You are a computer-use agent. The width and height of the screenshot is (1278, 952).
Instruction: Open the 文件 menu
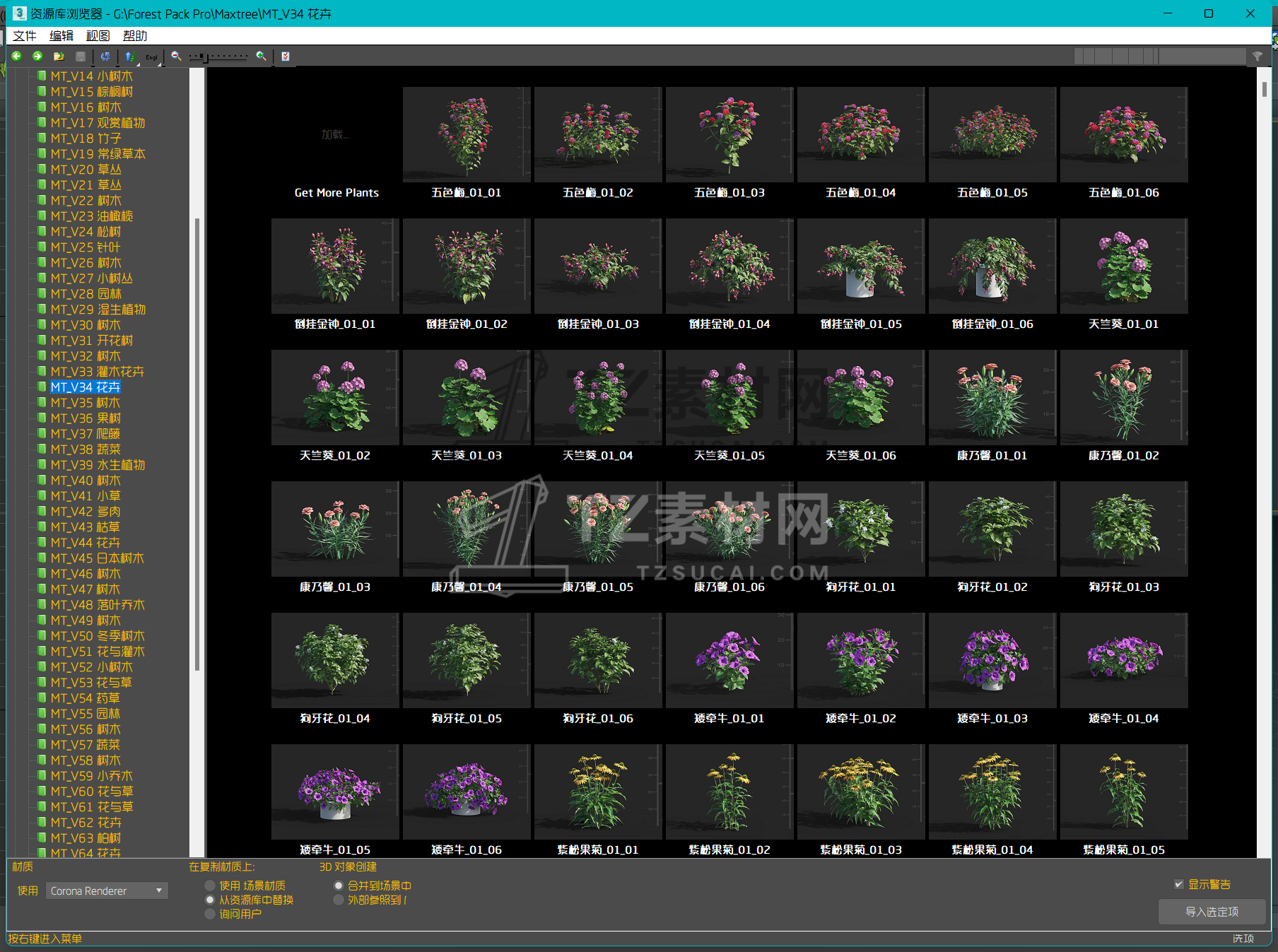pos(25,36)
